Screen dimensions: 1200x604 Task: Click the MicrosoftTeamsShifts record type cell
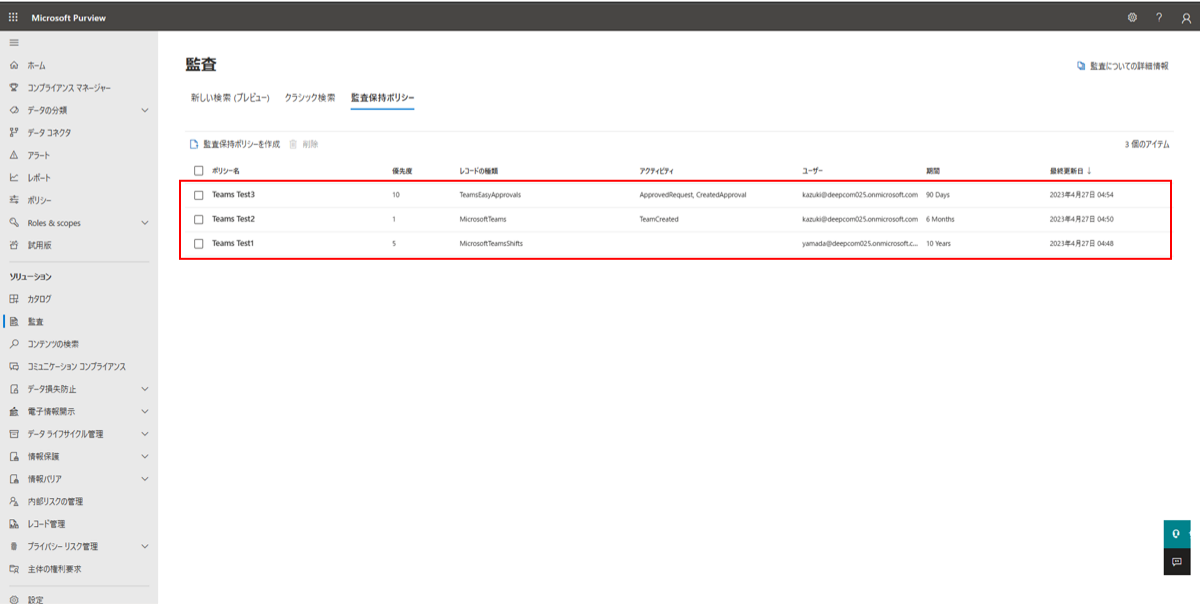[491, 243]
